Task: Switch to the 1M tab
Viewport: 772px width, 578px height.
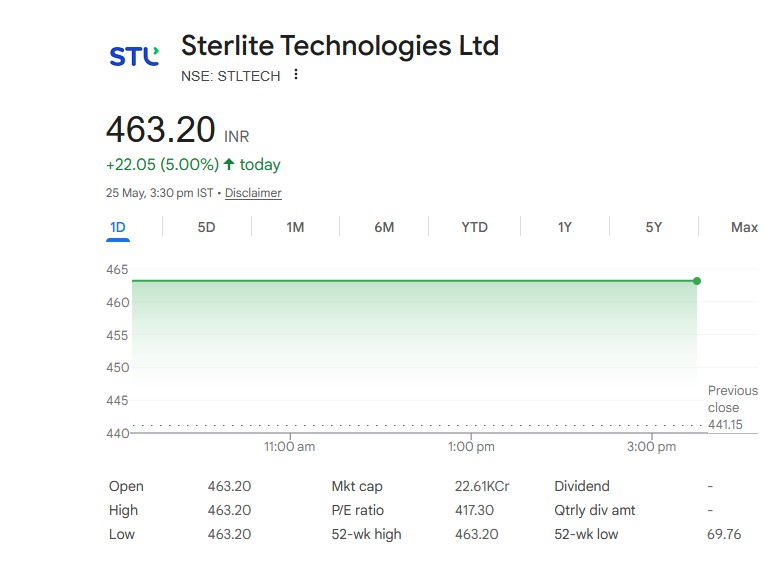Action: [295, 227]
